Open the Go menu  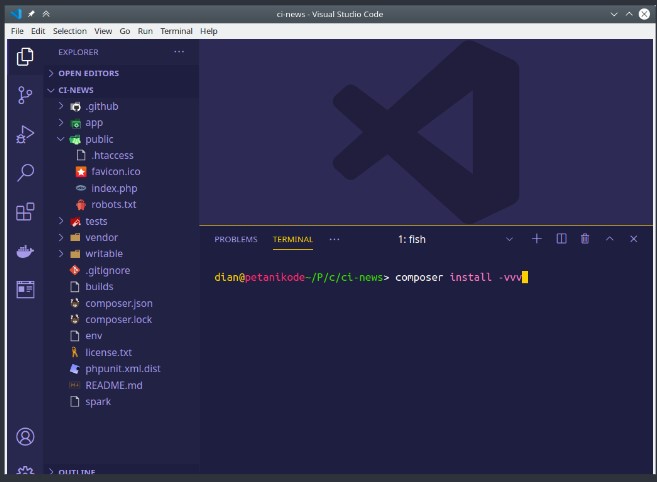coord(124,31)
